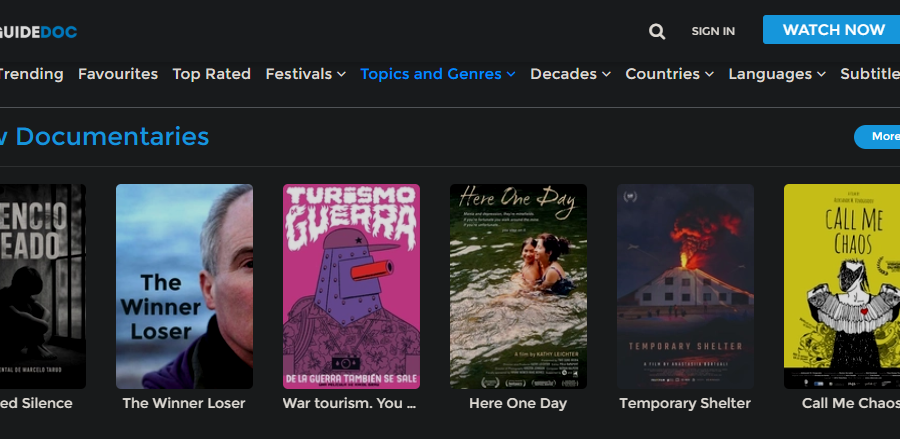Open the Here One Day poster
The height and width of the screenshot is (439, 900).
(518, 286)
